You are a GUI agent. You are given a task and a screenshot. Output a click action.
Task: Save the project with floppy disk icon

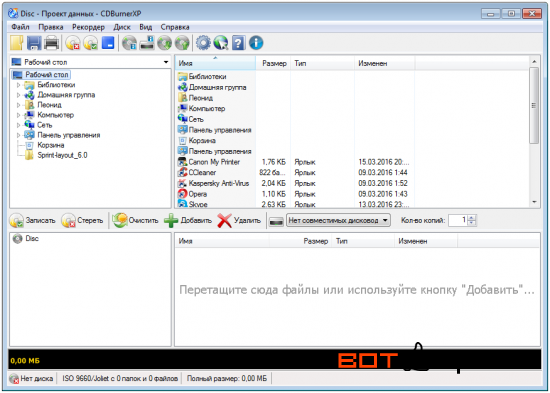point(34,43)
